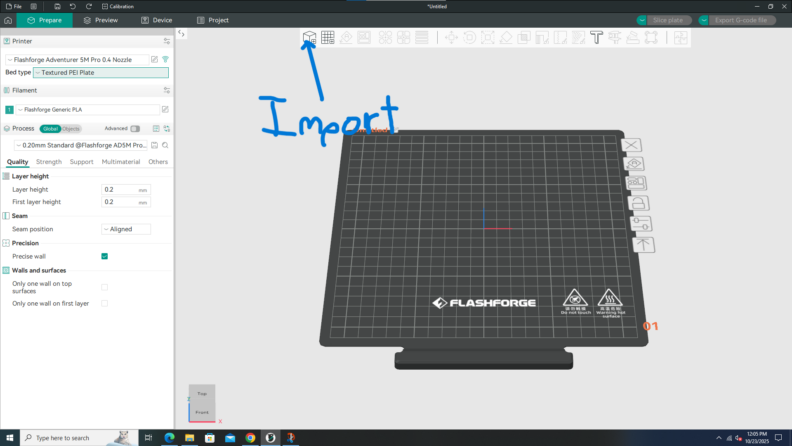Select Objects in the Process toggle
The height and width of the screenshot is (446, 792).
71,129
